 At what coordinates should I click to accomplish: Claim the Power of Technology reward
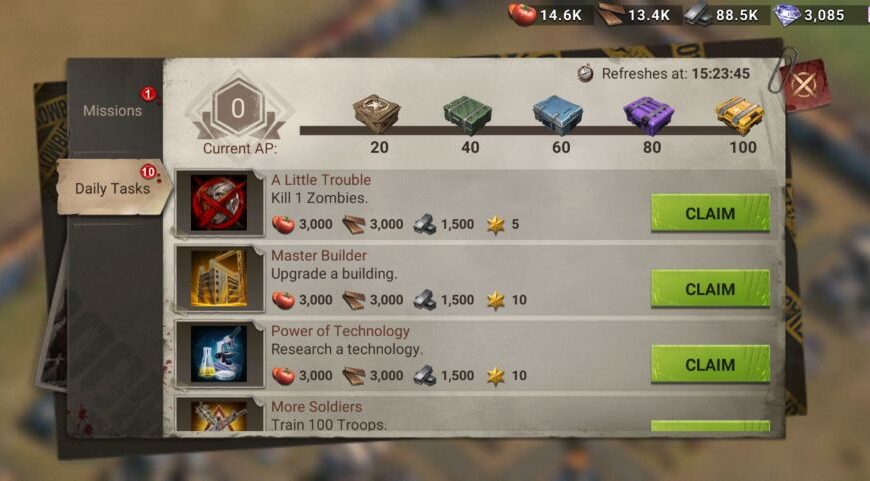click(710, 364)
